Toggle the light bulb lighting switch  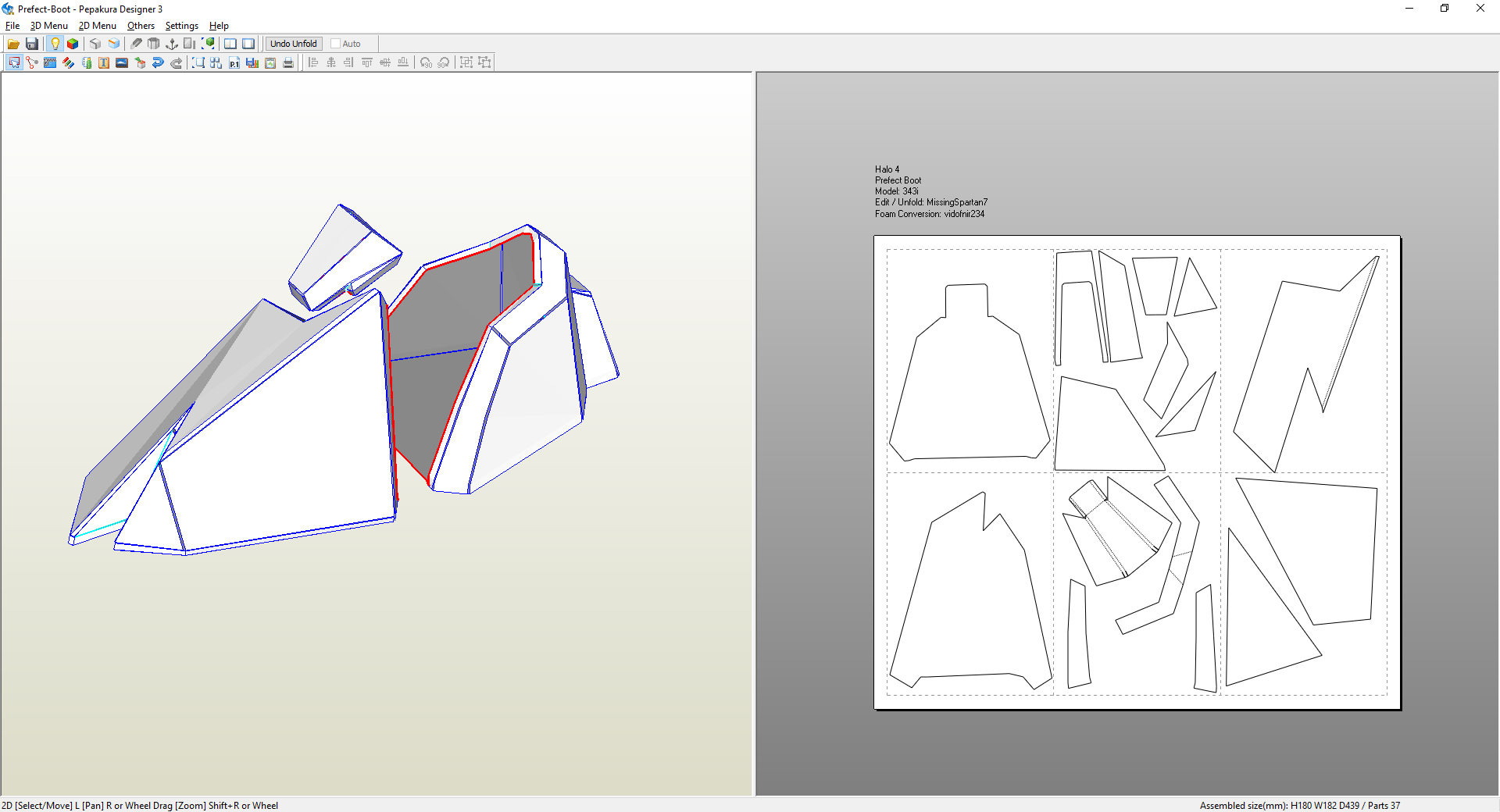click(x=55, y=44)
